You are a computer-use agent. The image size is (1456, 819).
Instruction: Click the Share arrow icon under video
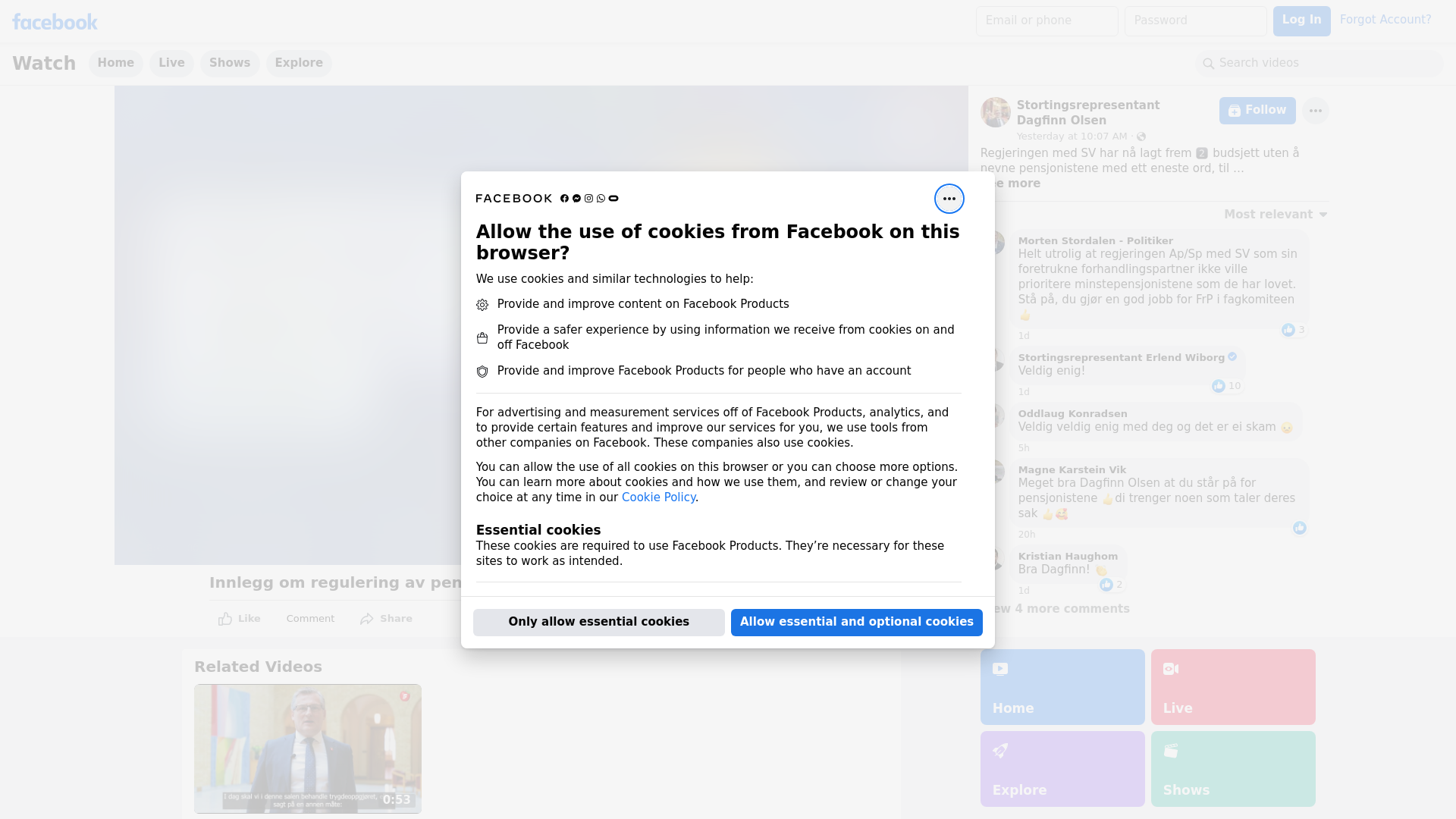[367, 619]
